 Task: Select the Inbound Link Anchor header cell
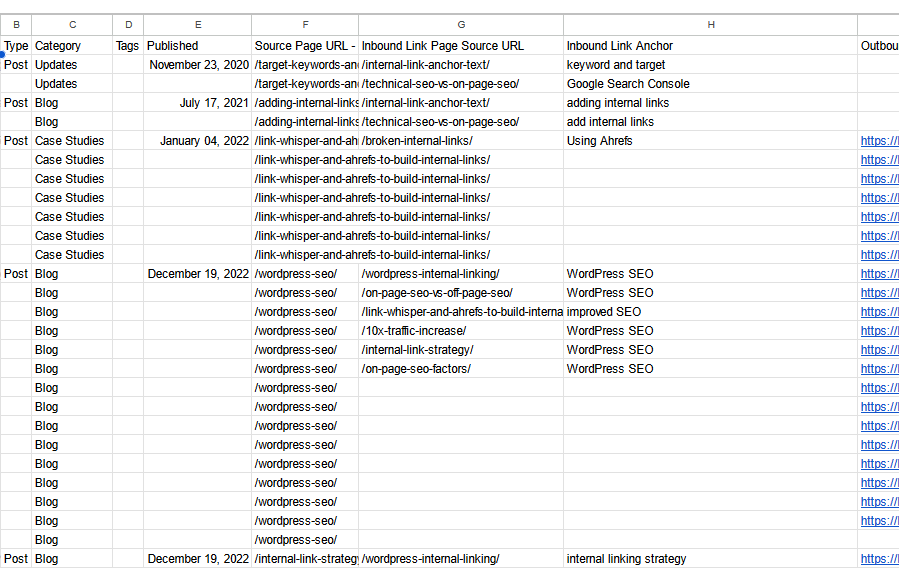coord(710,46)
